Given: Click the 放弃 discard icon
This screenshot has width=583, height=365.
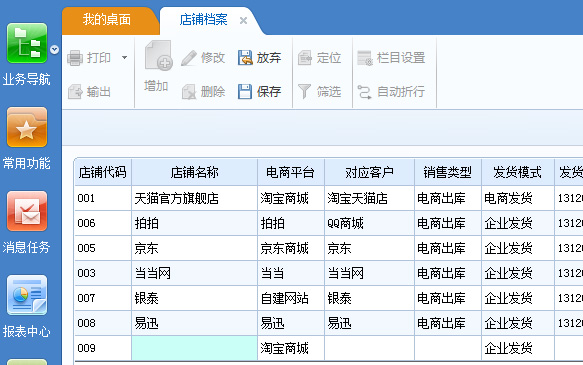Looking at the screenshot, I should 245,58.
